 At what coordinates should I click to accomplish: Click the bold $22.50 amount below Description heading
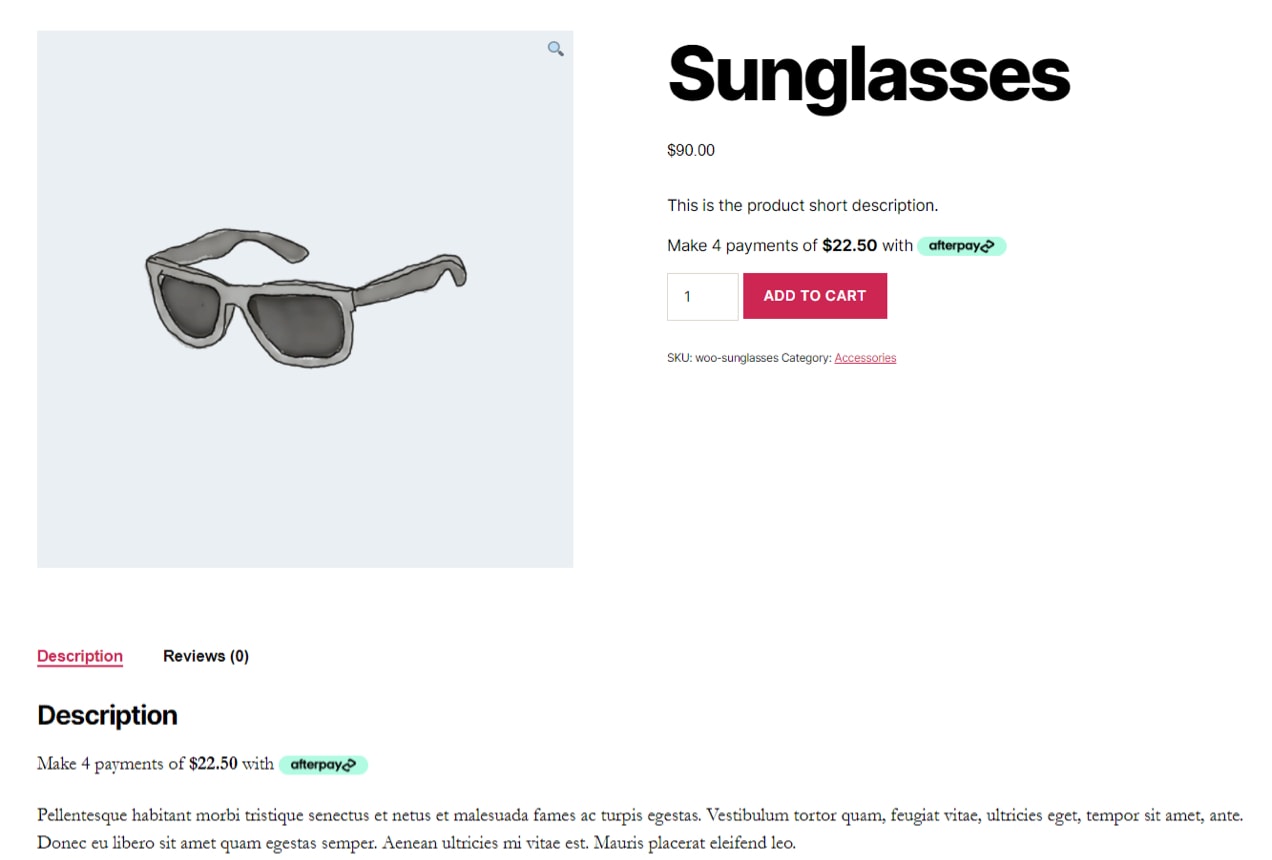213,764
